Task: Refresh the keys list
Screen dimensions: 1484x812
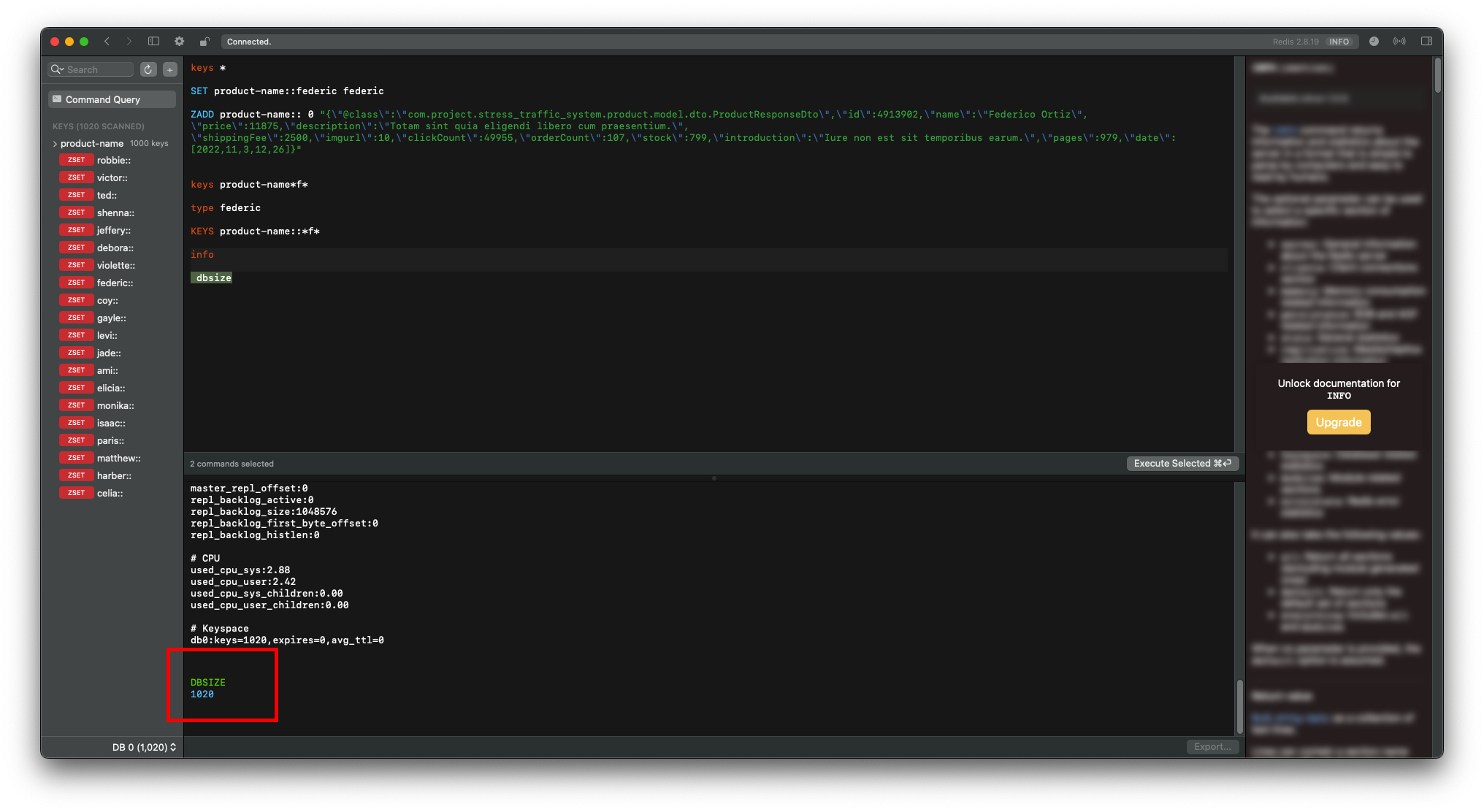Action: (x=148, y=69)
